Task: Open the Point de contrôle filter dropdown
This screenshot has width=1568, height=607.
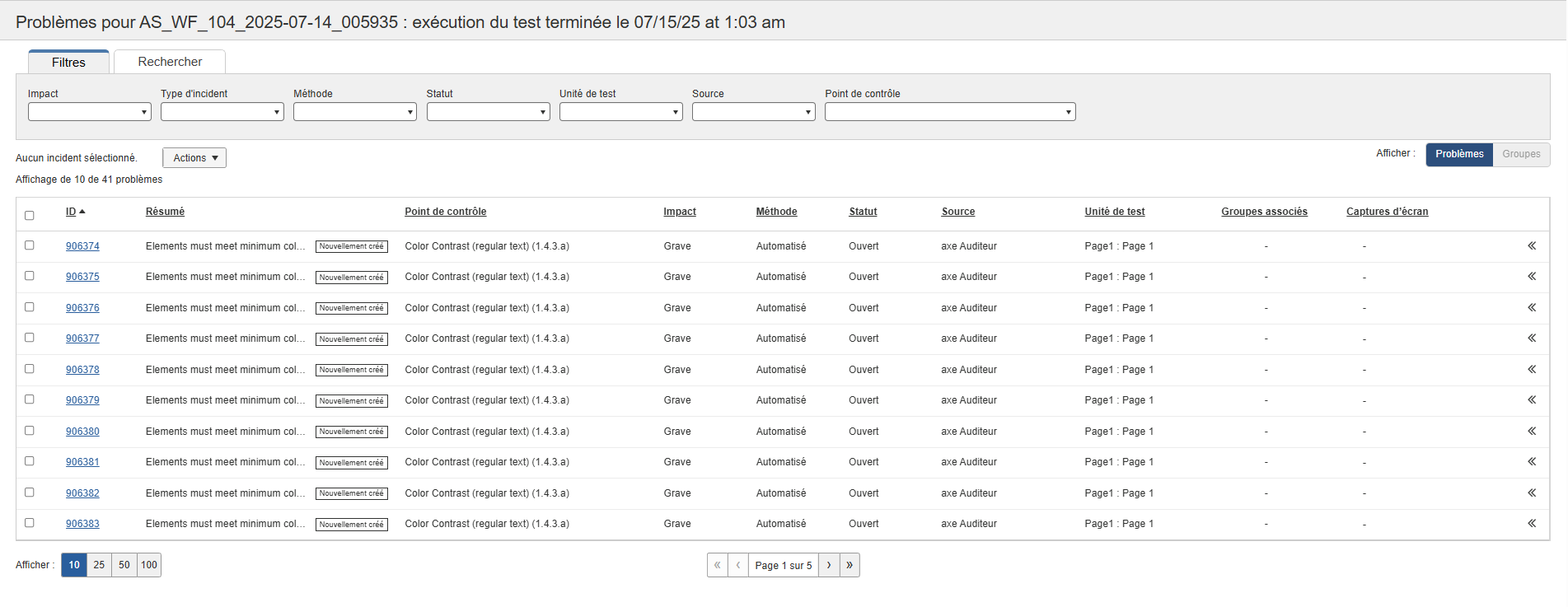Action: click(x=949, y=112)
